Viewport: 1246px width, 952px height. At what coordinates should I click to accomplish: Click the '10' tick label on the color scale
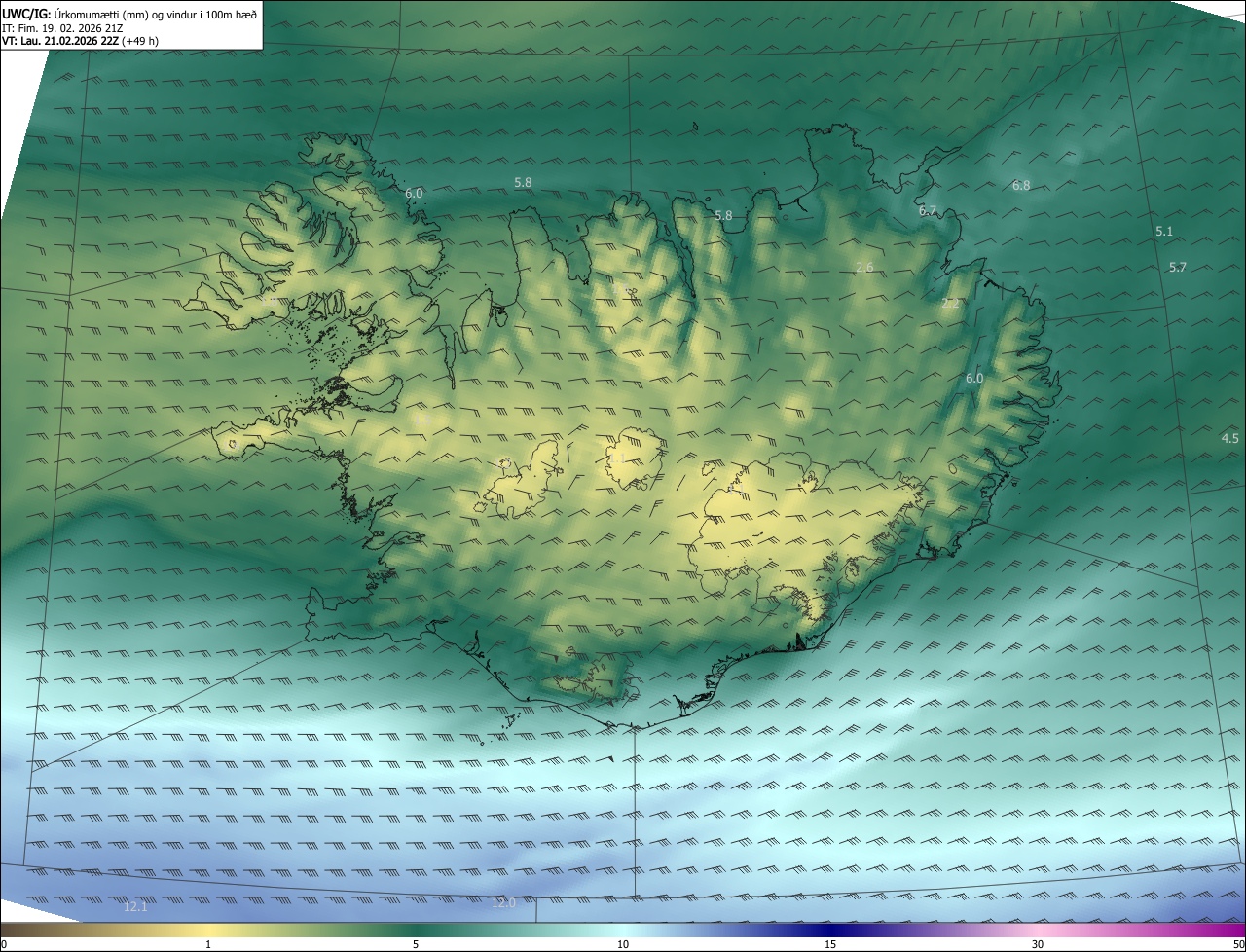pos(623,944)
